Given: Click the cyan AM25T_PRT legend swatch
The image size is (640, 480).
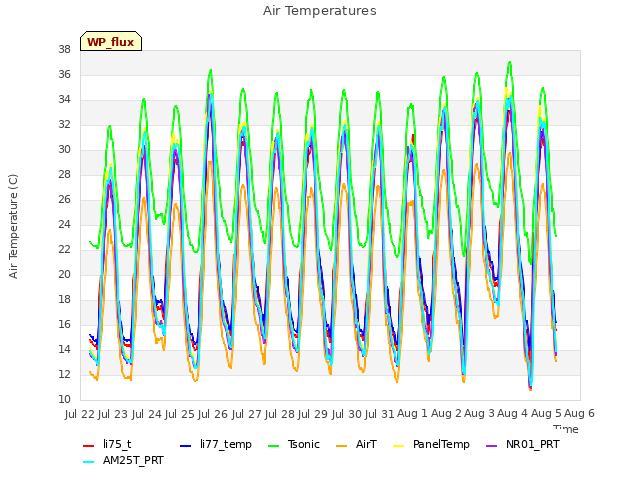Looking at the screenshot, I should coord(89,462).
